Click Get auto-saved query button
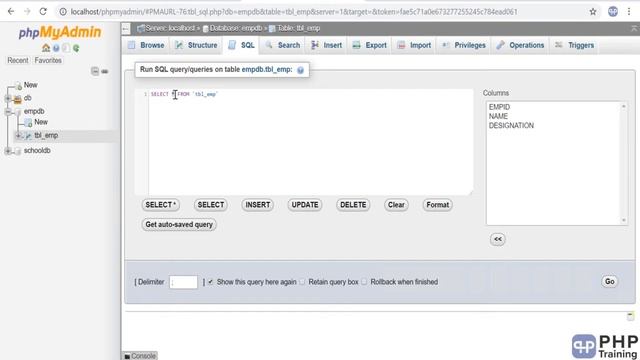Image resolution: width=640 pixels, height=360 pixels. pos(179,224)
